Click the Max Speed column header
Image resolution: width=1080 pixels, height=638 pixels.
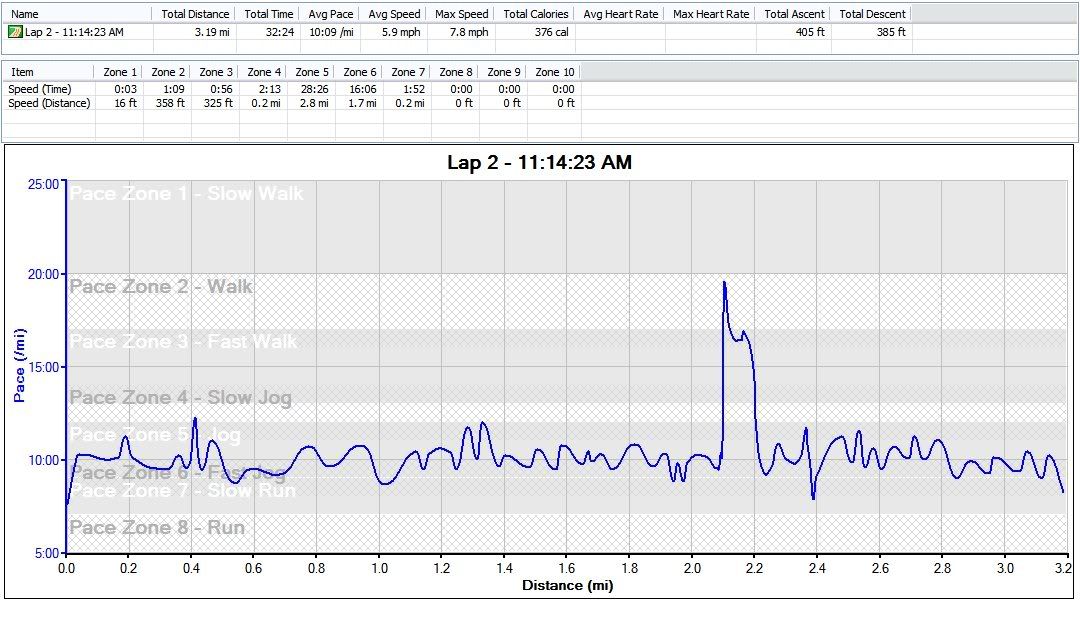point(461,14)
